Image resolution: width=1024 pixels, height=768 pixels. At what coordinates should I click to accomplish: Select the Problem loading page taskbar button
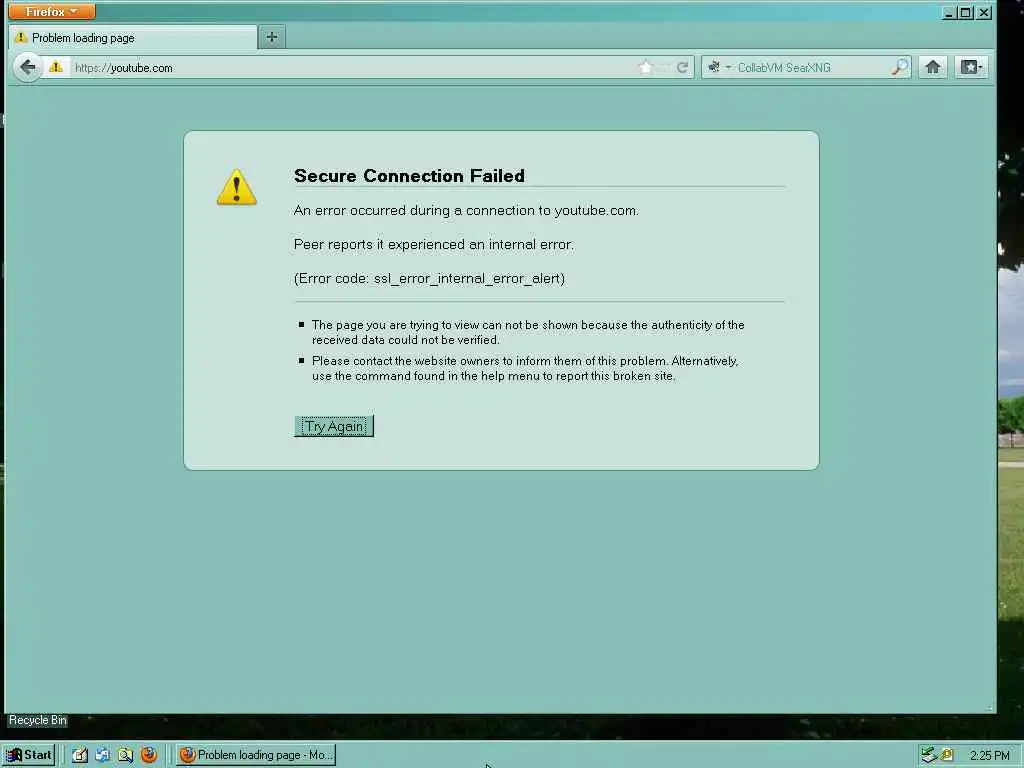click(255, 755)
